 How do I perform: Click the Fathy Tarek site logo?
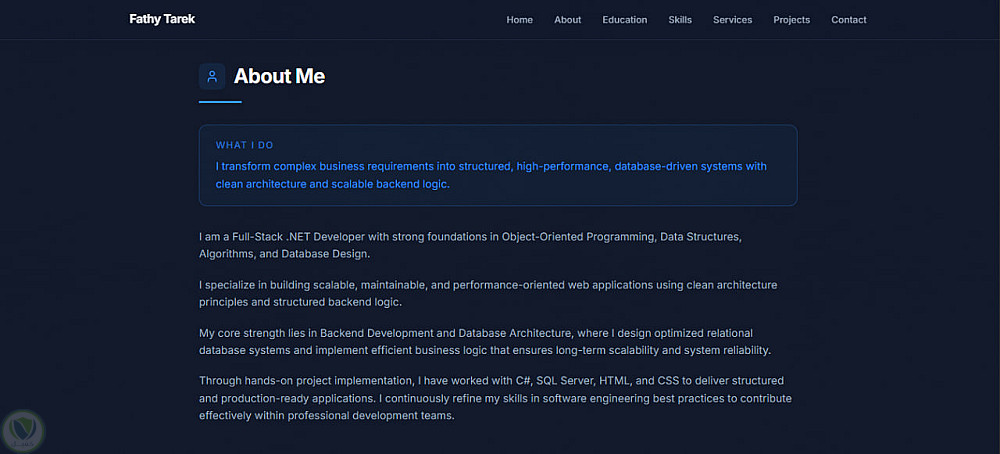click(162, 19)
